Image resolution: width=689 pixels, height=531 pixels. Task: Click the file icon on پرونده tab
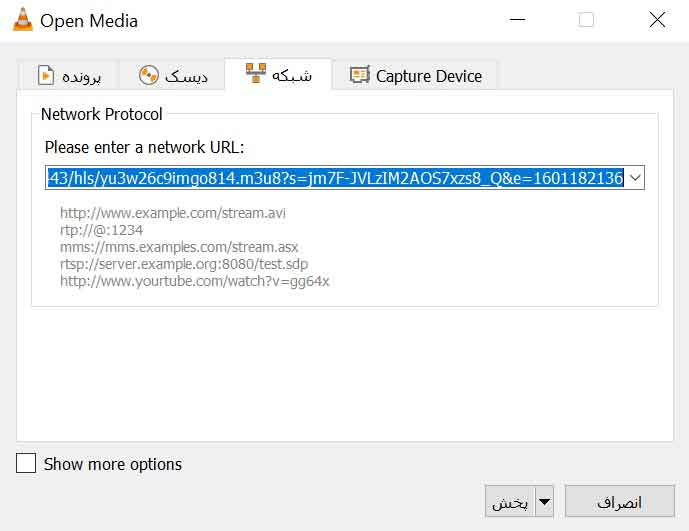[x=46, y=75]
